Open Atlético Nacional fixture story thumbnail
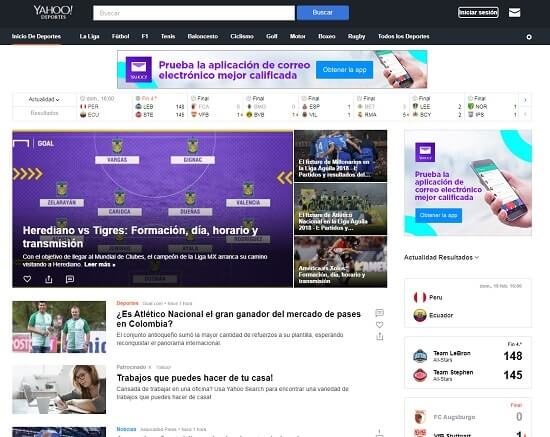Image resolution: width=550 pixels, height=437 pixels. pyautogui.click(x=341, y=209)
